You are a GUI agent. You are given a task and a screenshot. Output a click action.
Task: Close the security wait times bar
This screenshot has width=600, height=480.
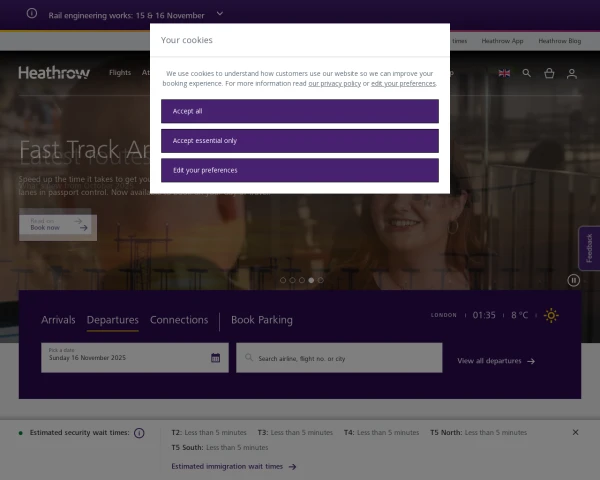pyautogui.click(x=575, y=432)
